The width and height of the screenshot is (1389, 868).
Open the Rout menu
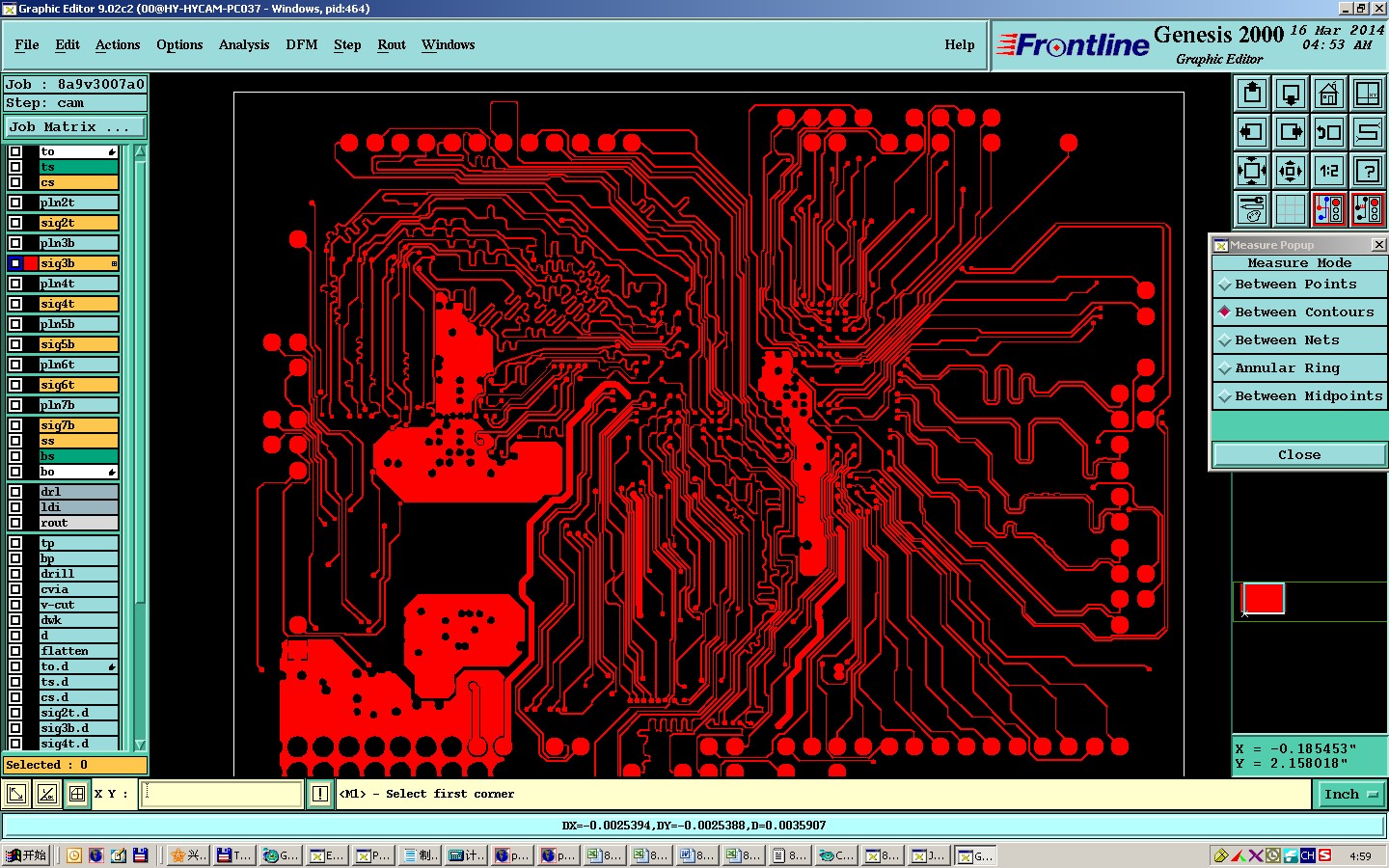(x=392, y=45)
